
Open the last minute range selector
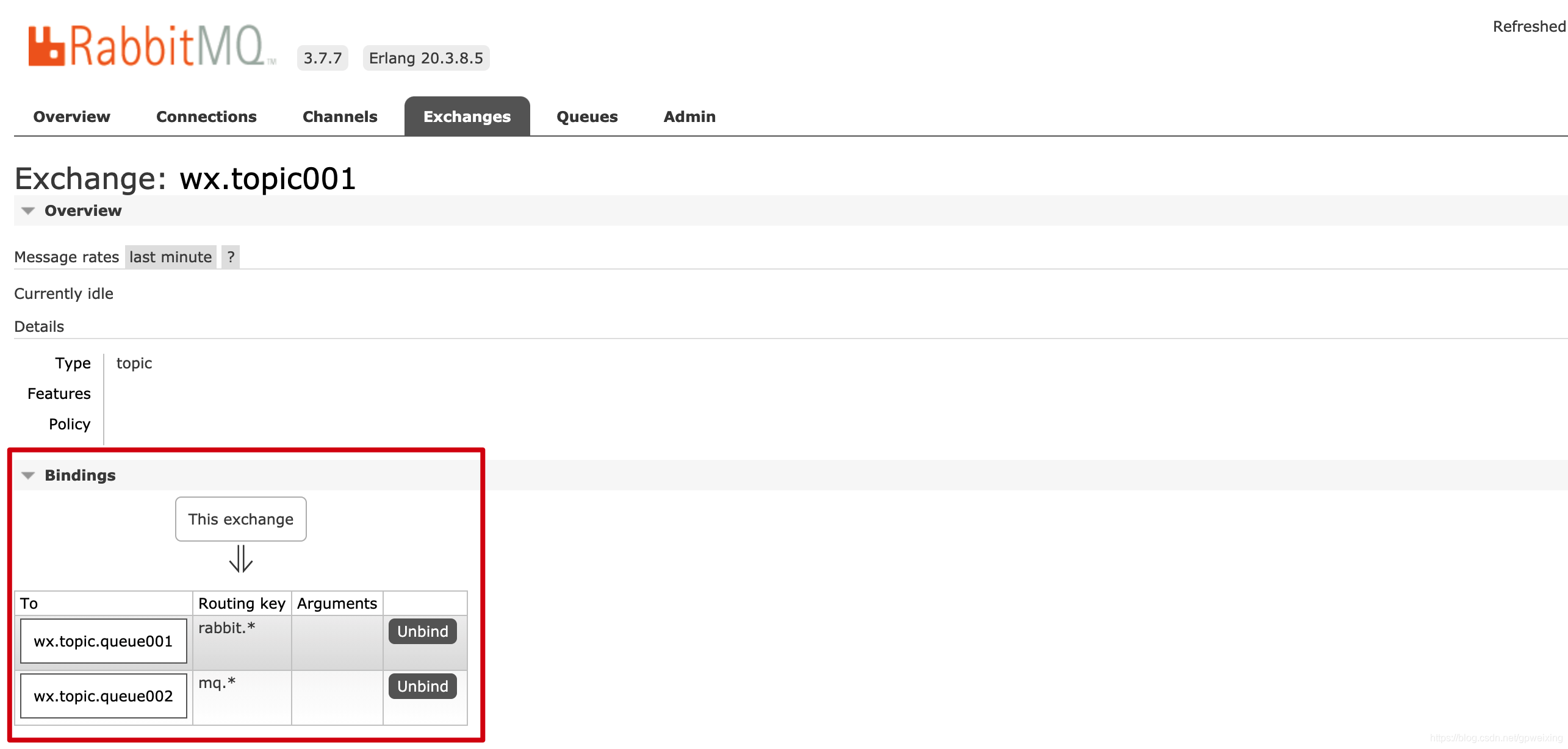tap(170, 257)
